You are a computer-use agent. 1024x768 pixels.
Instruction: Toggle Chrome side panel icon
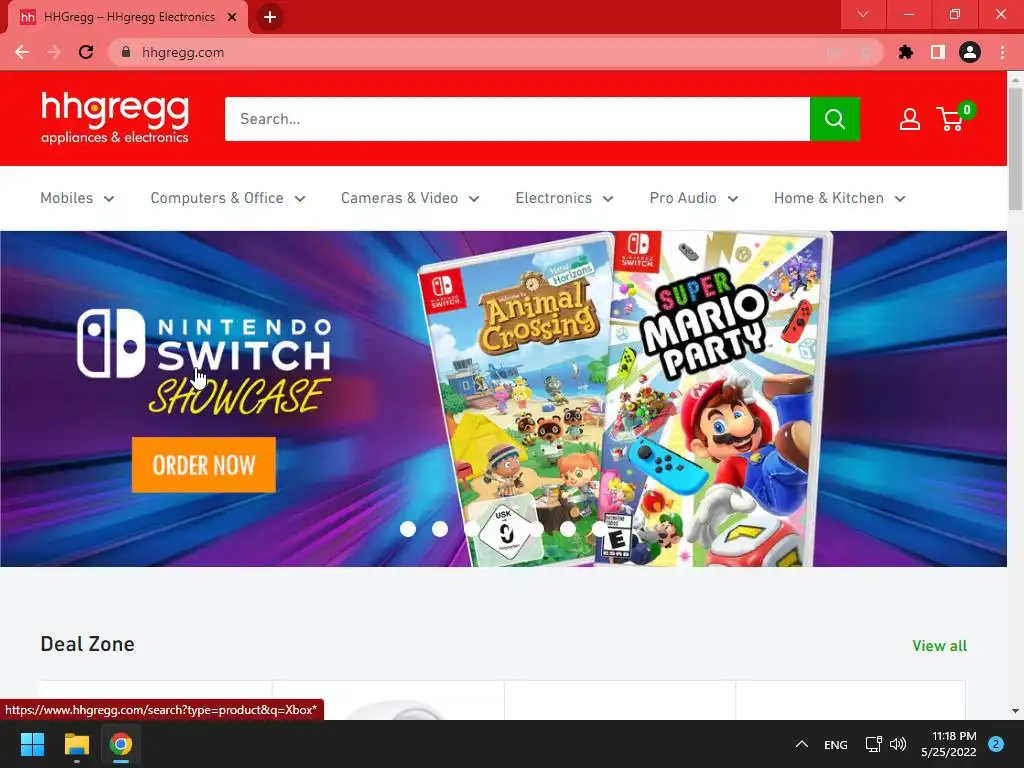pyautogui.click(x=937, y=52)
